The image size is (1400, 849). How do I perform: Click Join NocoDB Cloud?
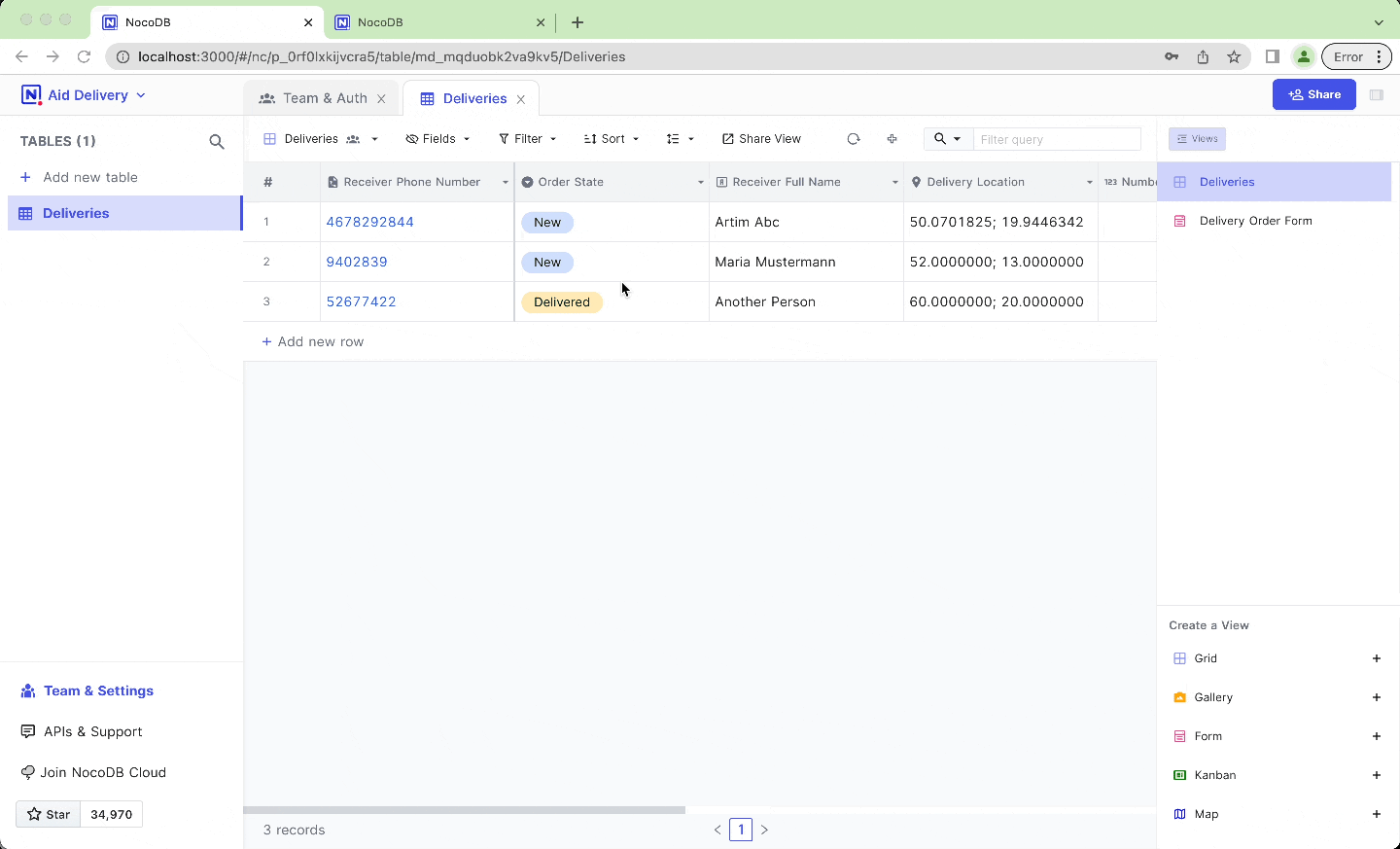(93, 772)
